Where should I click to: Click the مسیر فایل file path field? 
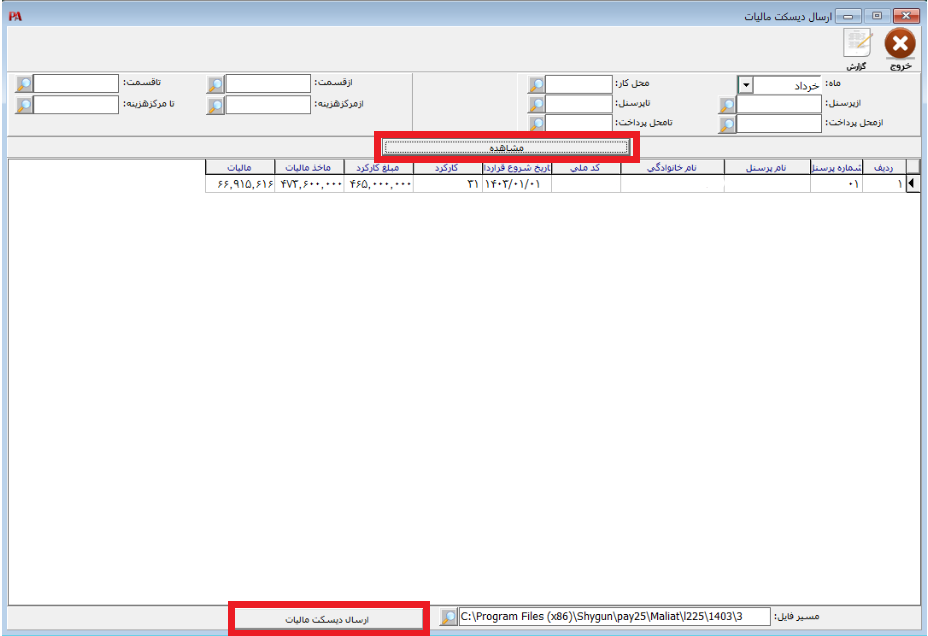tap(614, 617)
